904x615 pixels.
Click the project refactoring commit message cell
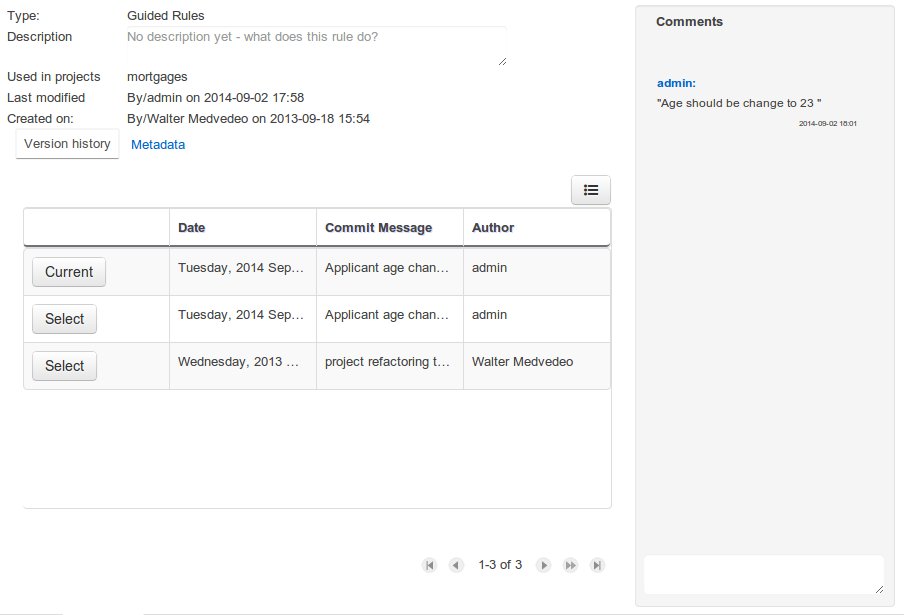point(388,362)
